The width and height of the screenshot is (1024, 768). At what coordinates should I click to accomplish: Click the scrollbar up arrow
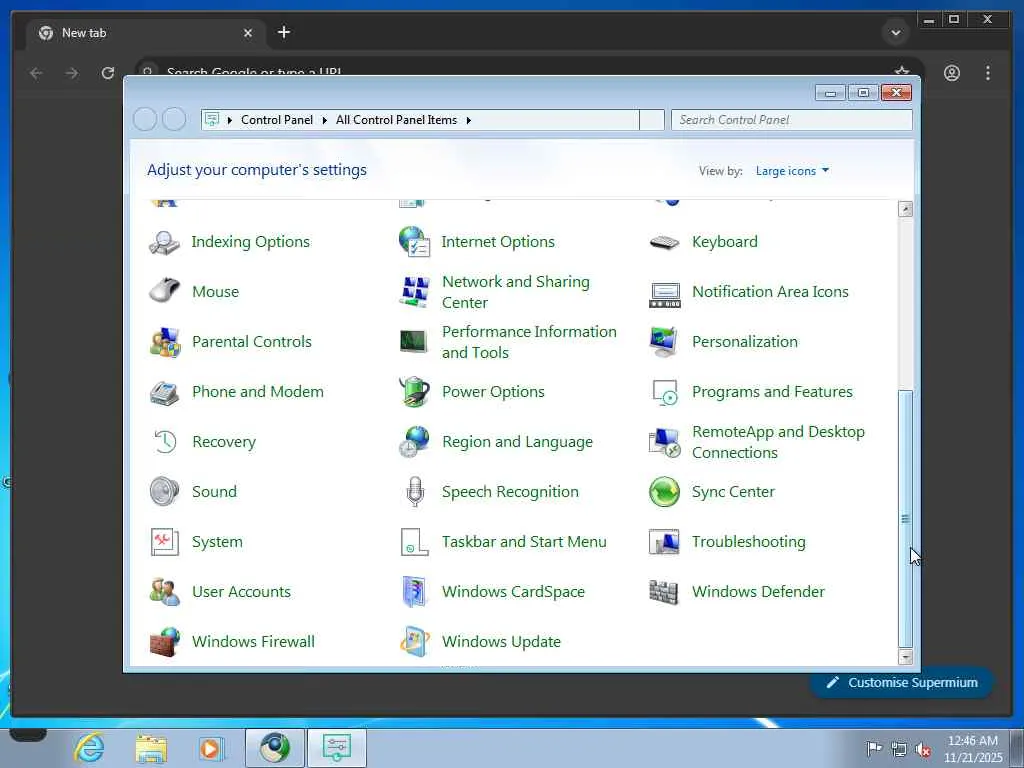point(905,209)
